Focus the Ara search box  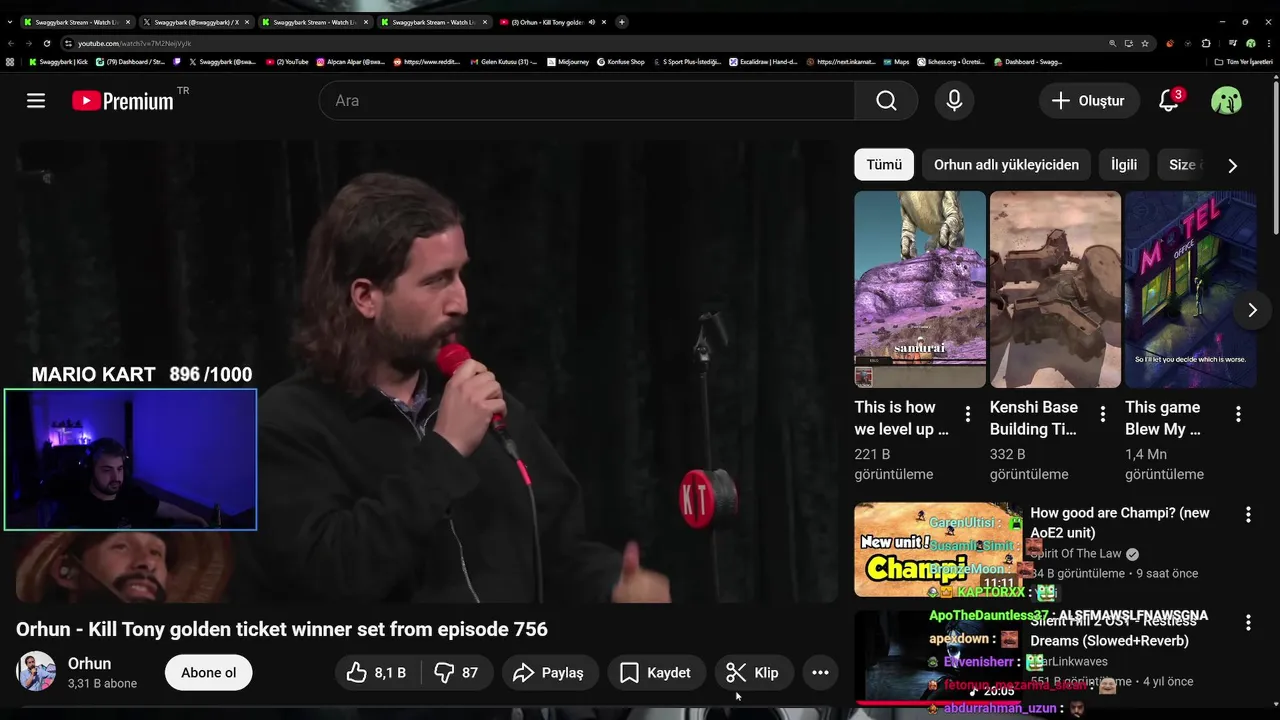[587, 100]
